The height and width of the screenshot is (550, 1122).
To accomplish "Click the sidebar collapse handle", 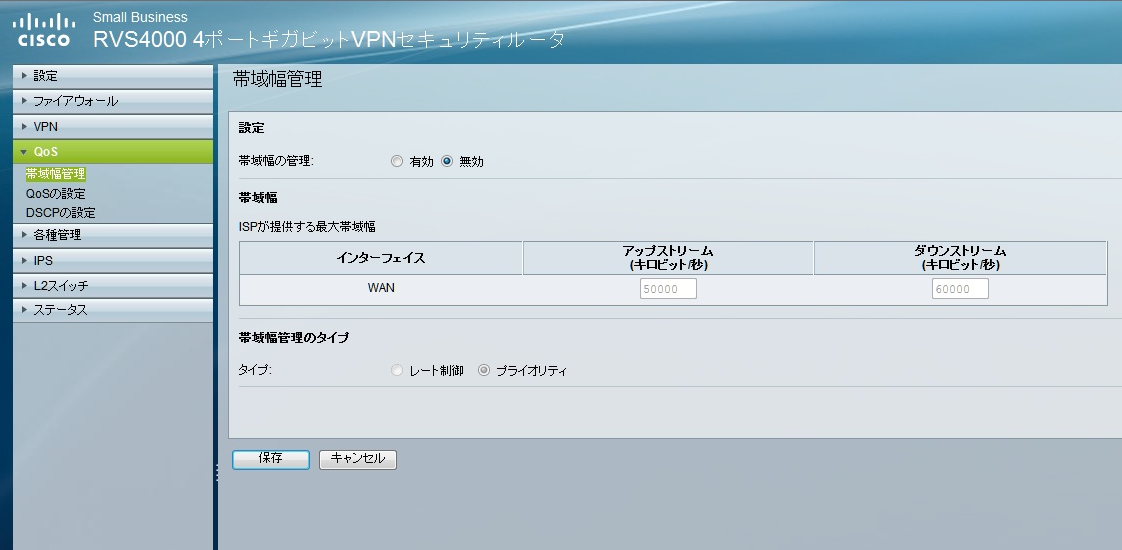I will (216, 472).
